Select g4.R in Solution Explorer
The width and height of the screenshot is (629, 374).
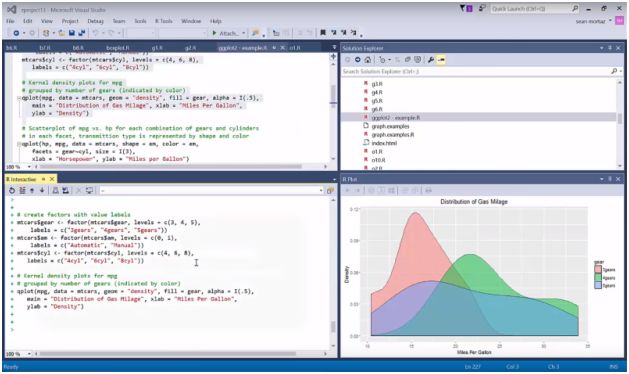coord(377,92)
